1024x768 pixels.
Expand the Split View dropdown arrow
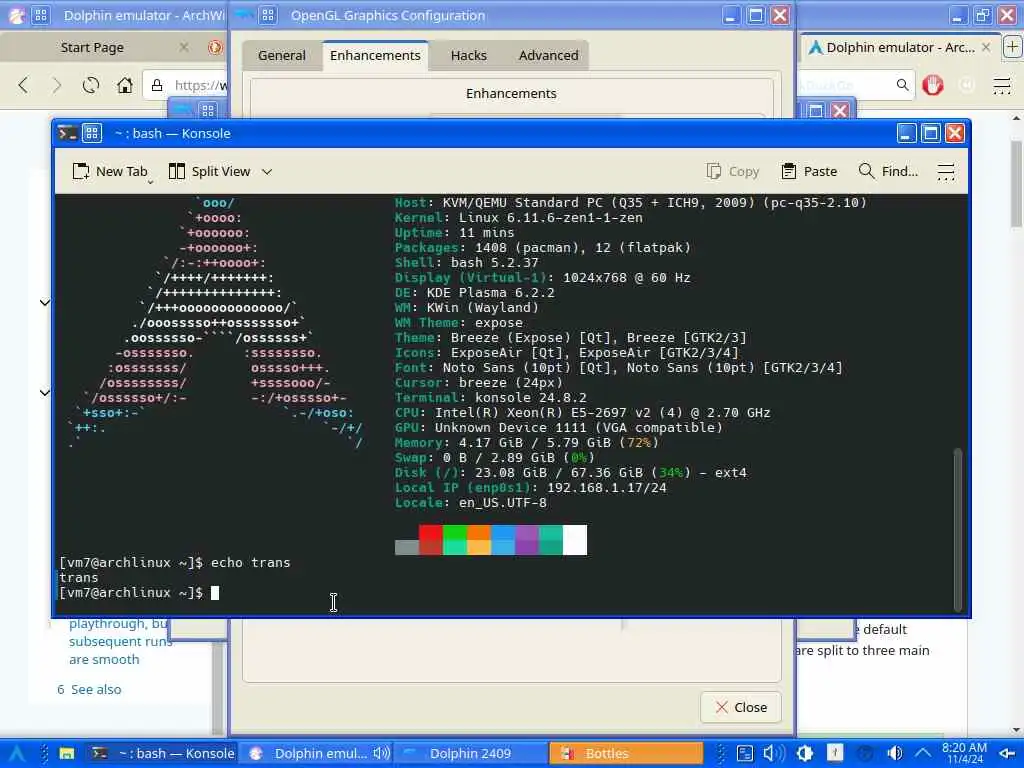click(266, 172)
